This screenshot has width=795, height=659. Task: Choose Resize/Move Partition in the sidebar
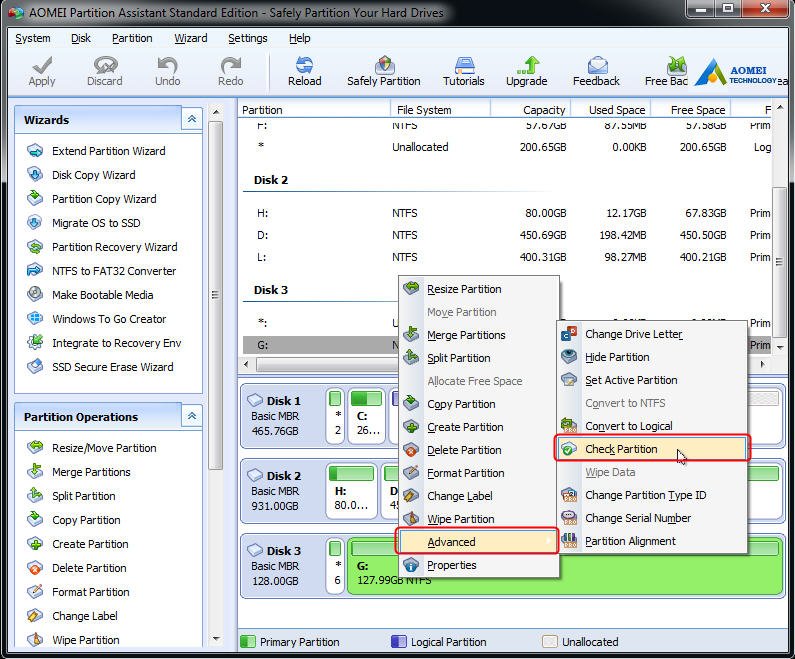pos(91,448)
